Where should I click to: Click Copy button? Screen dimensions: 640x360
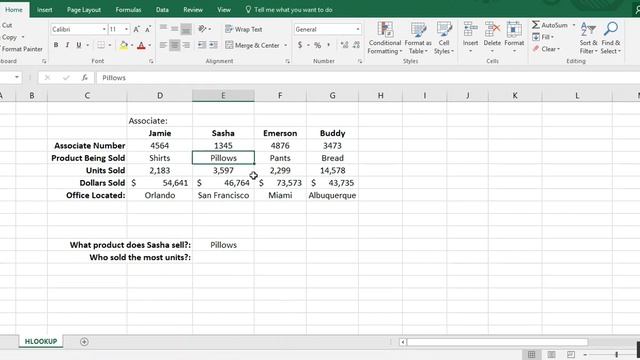click(10, 37)
